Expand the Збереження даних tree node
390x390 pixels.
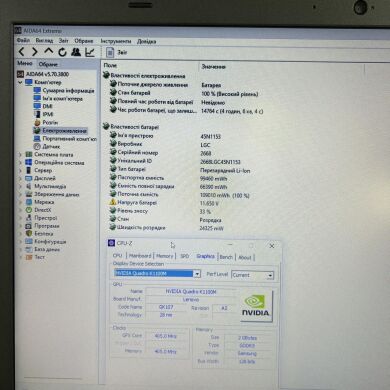[20, 194]
